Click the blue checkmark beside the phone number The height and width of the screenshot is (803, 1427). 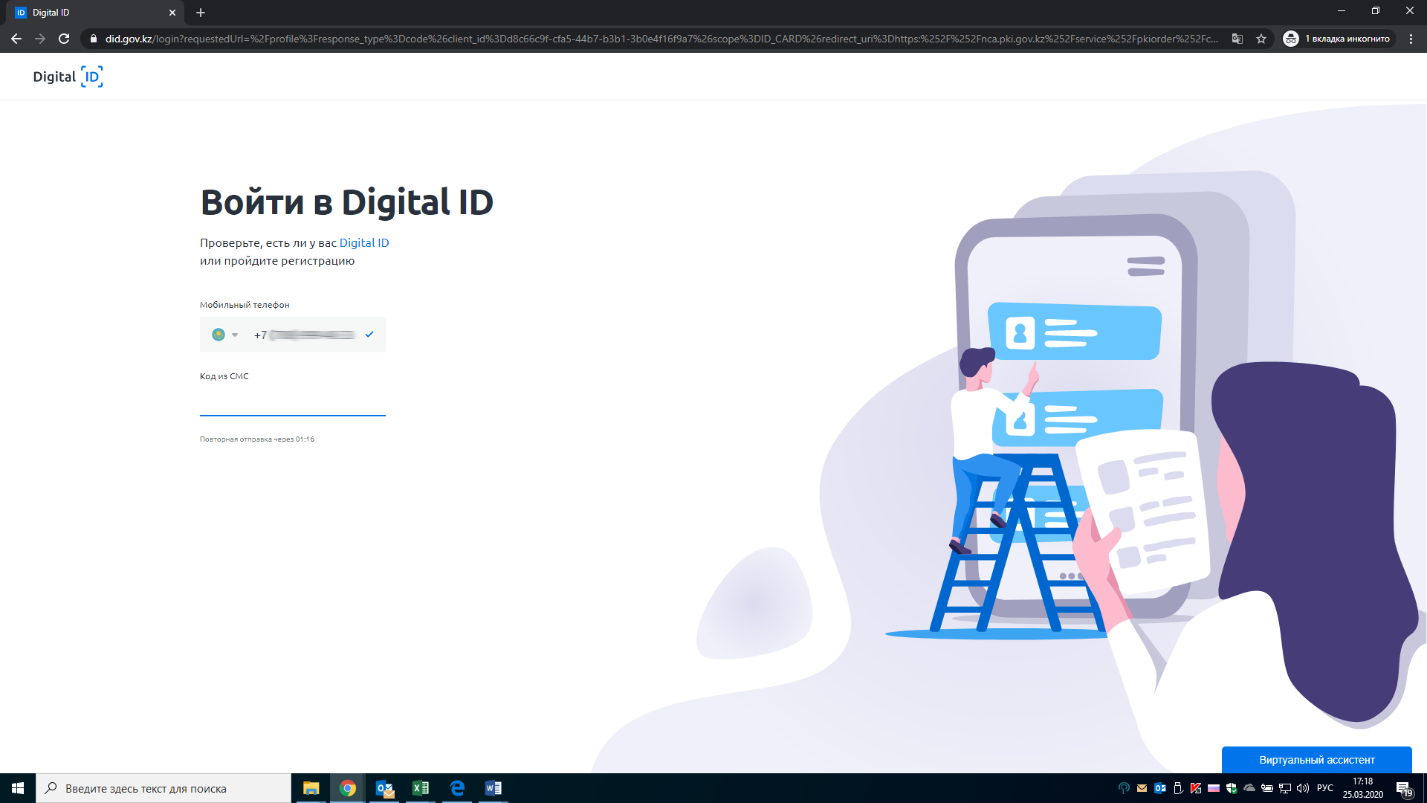[369, 335]
